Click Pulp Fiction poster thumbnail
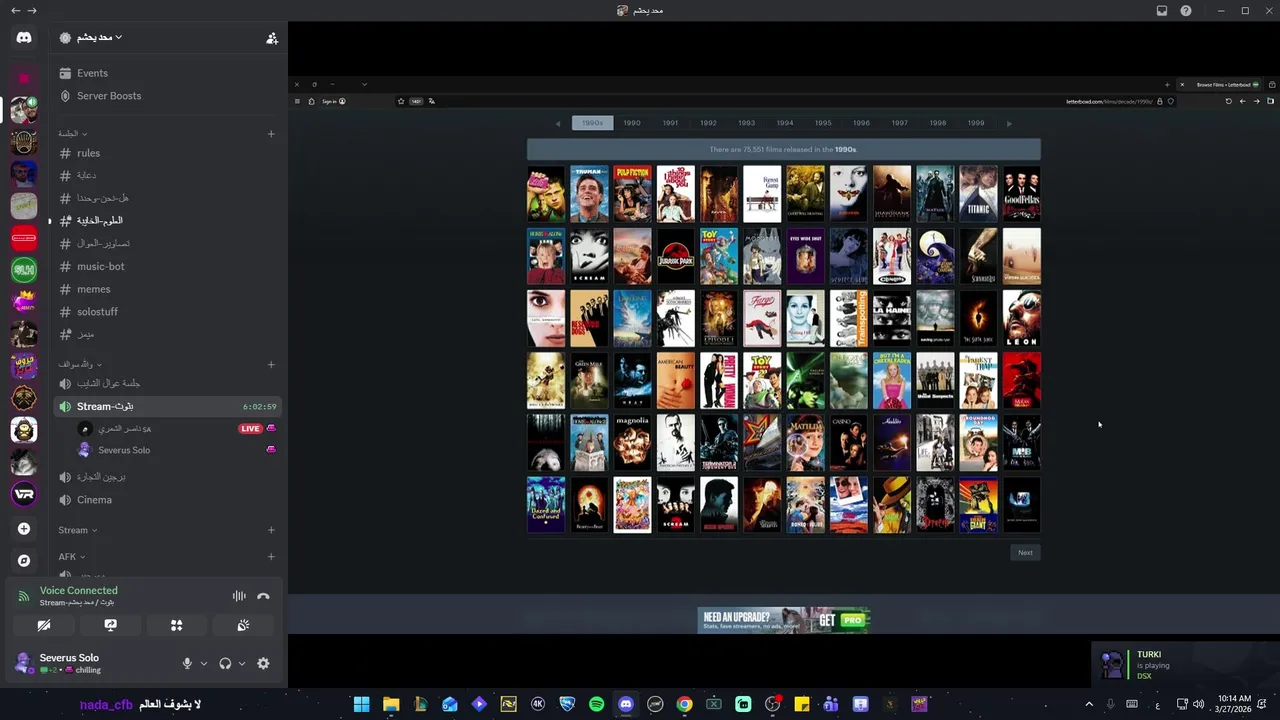1280x720 pixels. (632, 194)
